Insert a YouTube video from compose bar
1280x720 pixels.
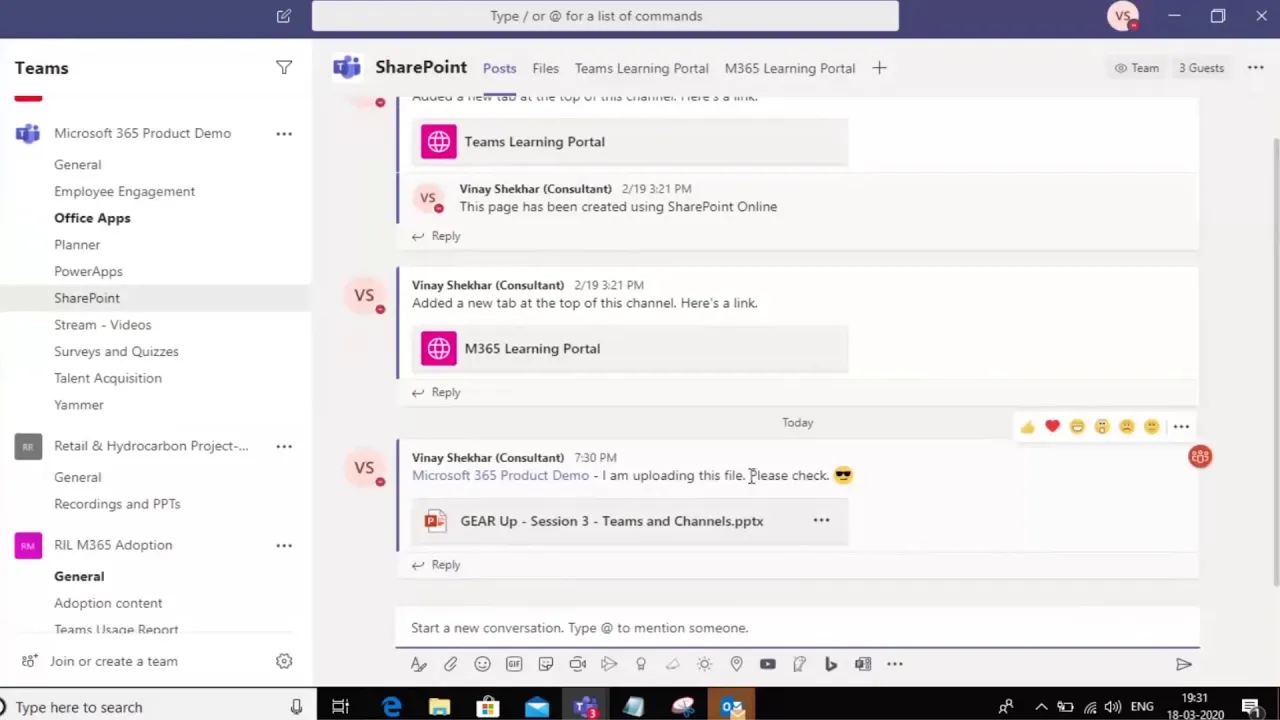[x=767, y=664]
